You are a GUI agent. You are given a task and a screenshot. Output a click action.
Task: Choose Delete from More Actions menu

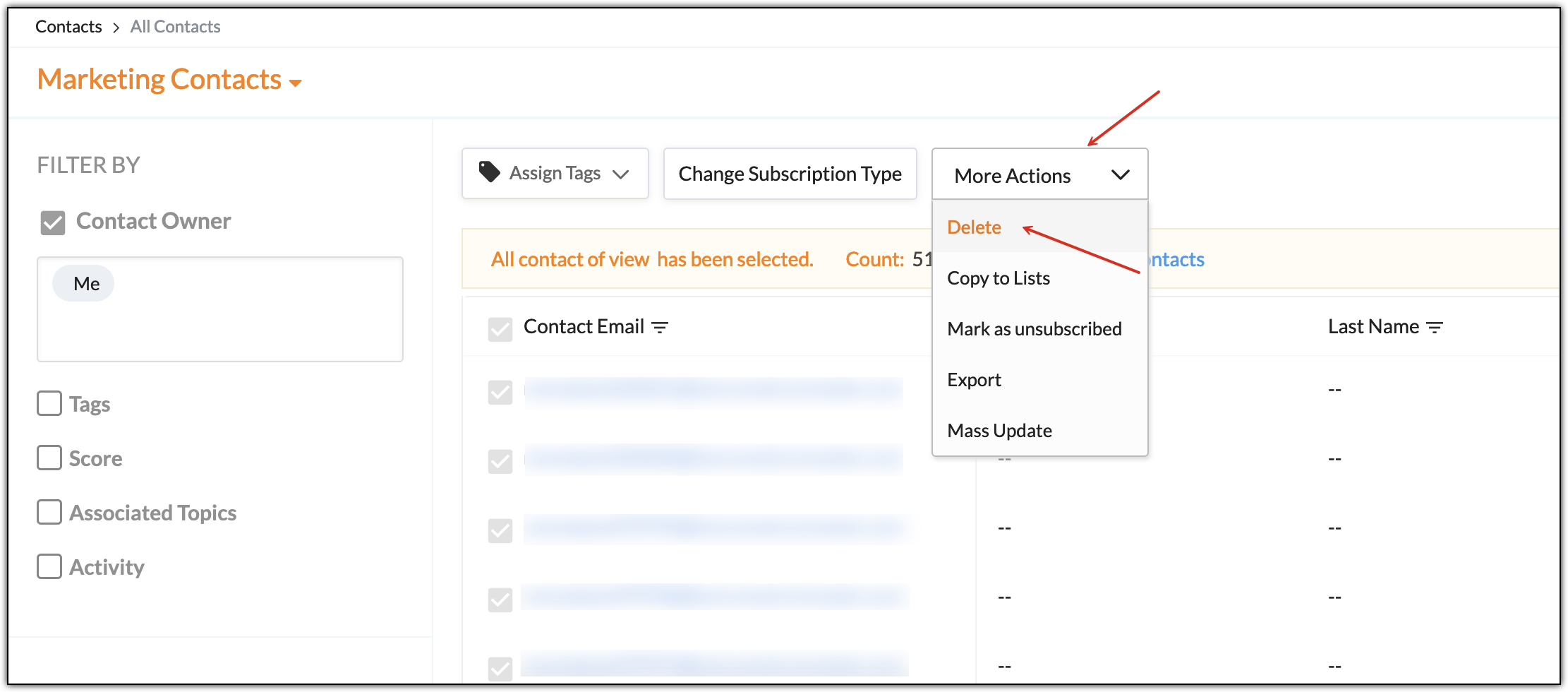tap(974, 227)
